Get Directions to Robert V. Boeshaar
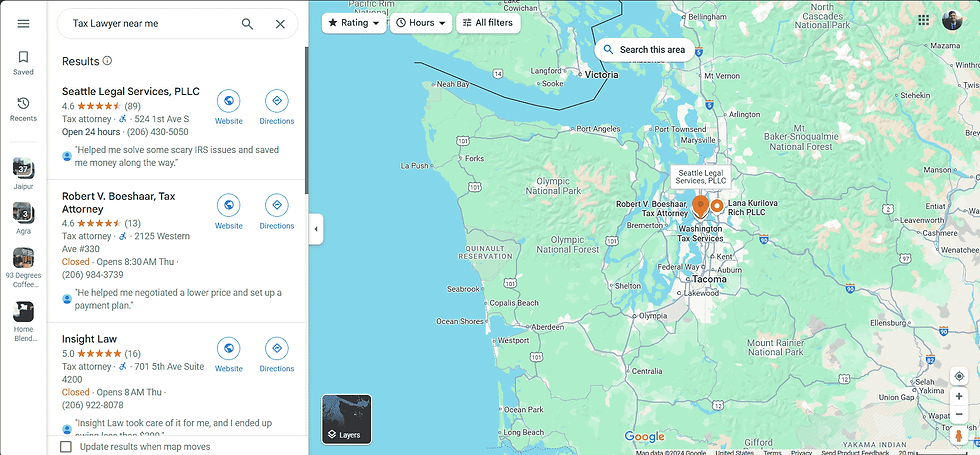Viewport: 980px width, 455px height. tap(277, 205)
